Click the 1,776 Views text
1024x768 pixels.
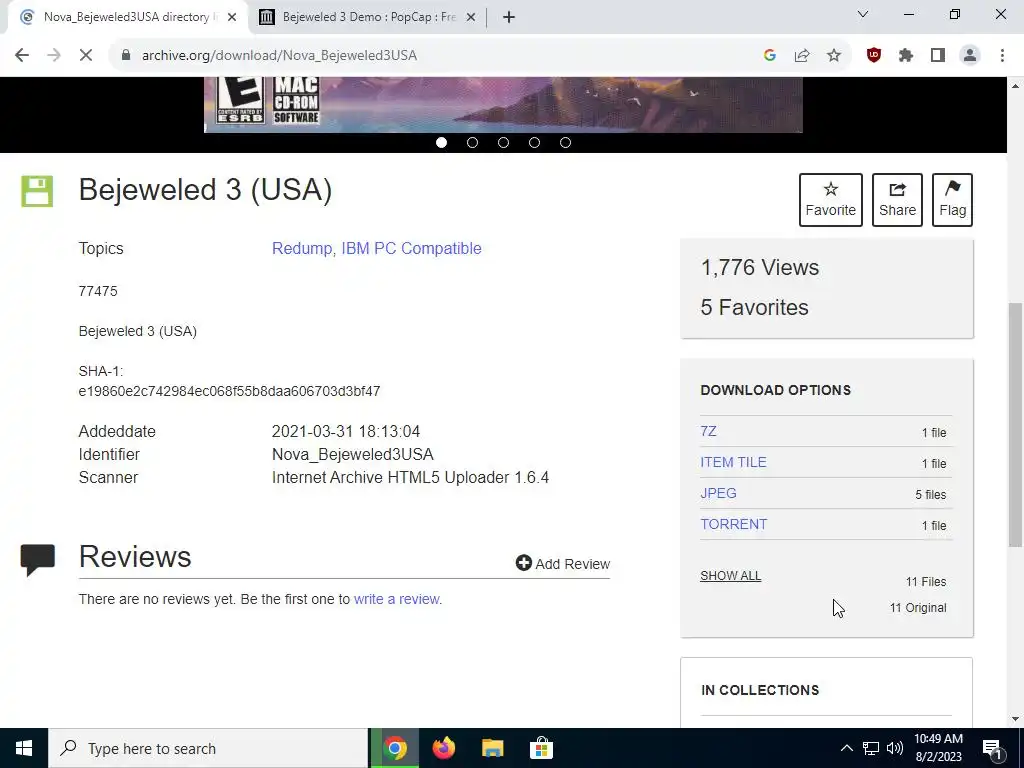(760, 267)
